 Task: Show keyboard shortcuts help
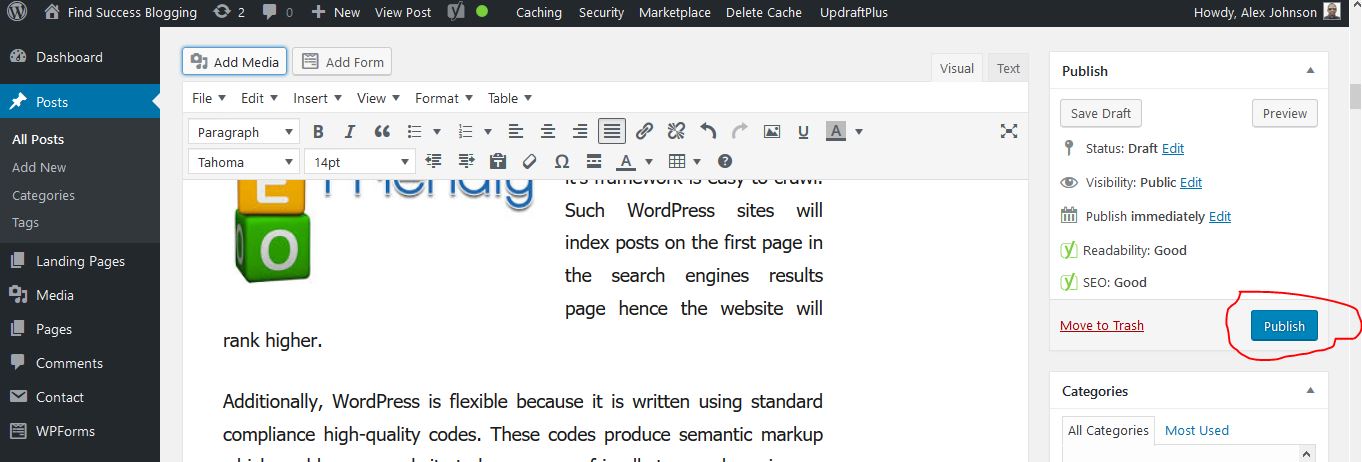click(x=726, y=161)
